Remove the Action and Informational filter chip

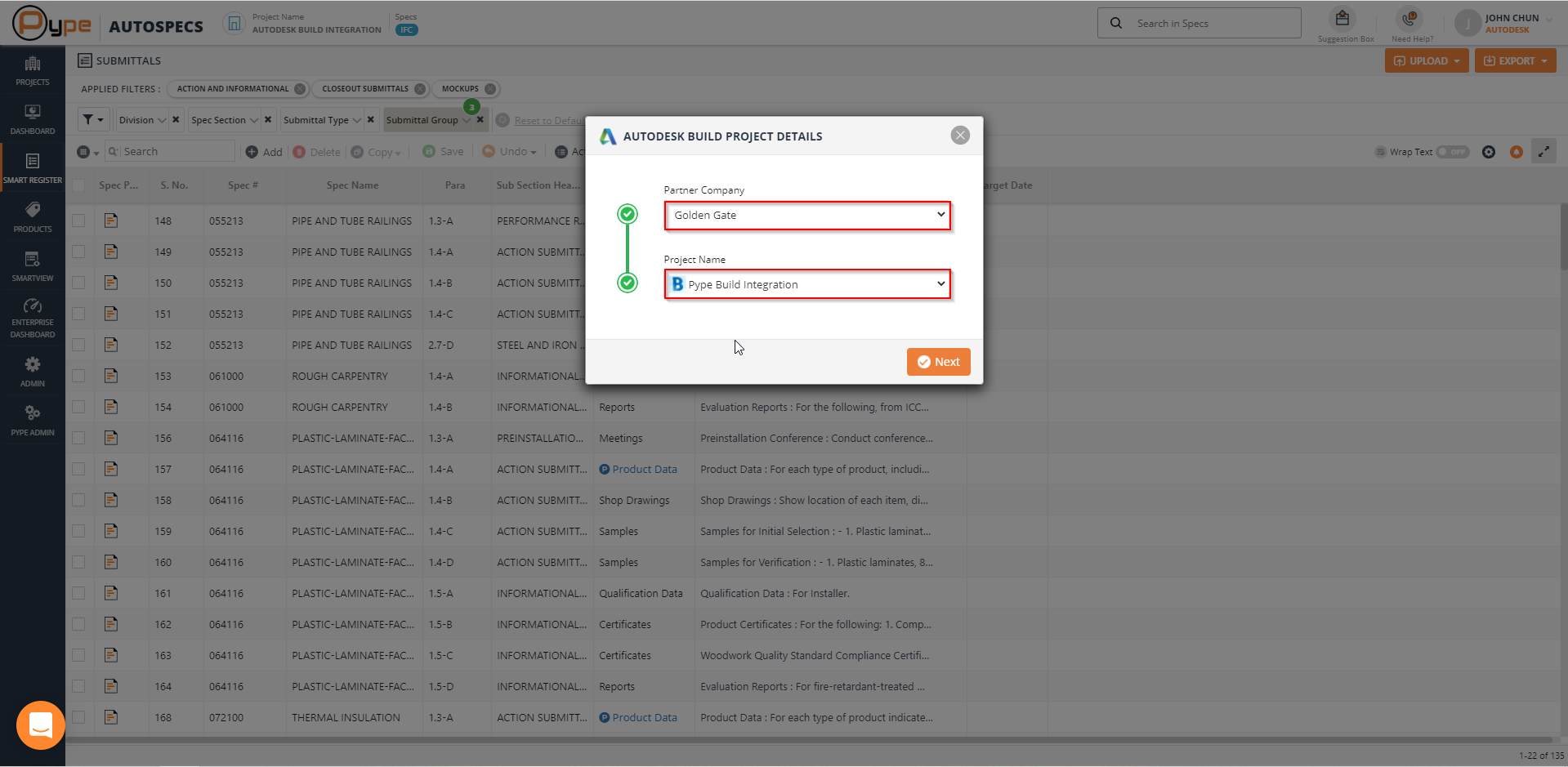(x=300, y=89)
